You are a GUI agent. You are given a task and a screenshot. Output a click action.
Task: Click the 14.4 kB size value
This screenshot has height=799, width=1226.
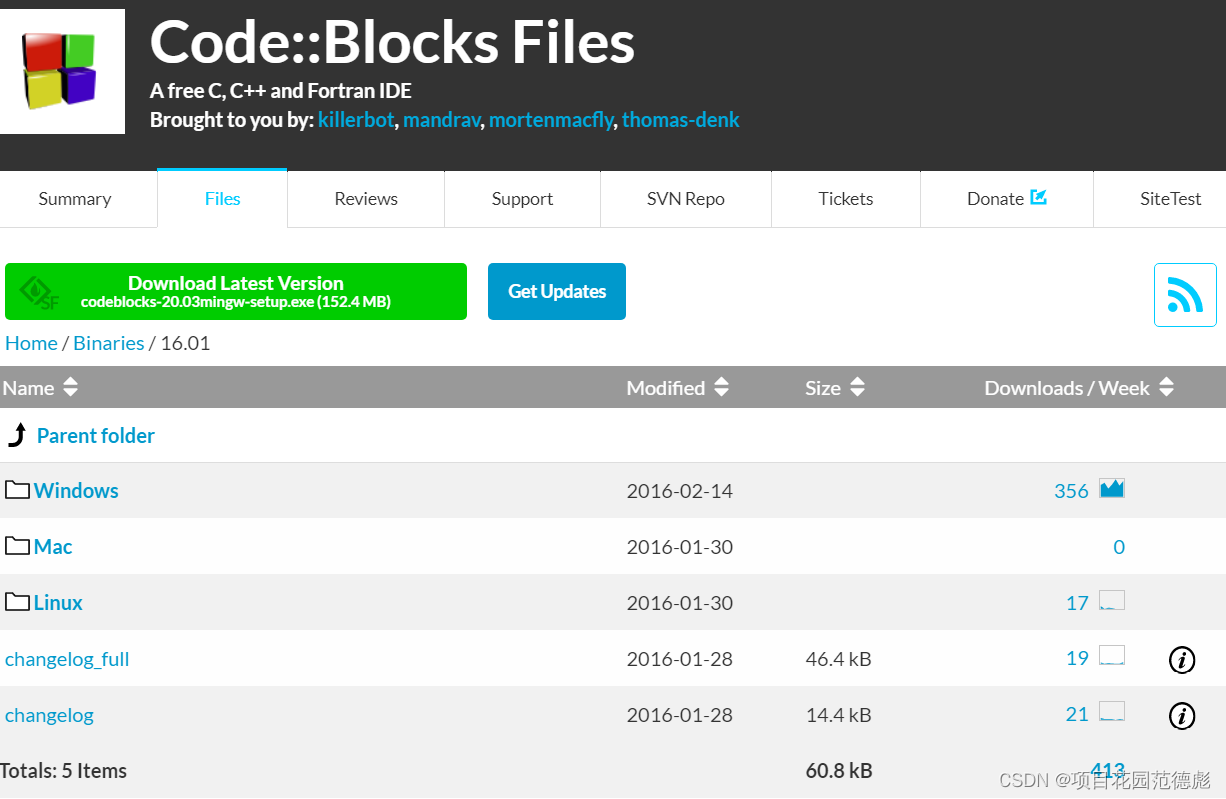pos(838,715)
